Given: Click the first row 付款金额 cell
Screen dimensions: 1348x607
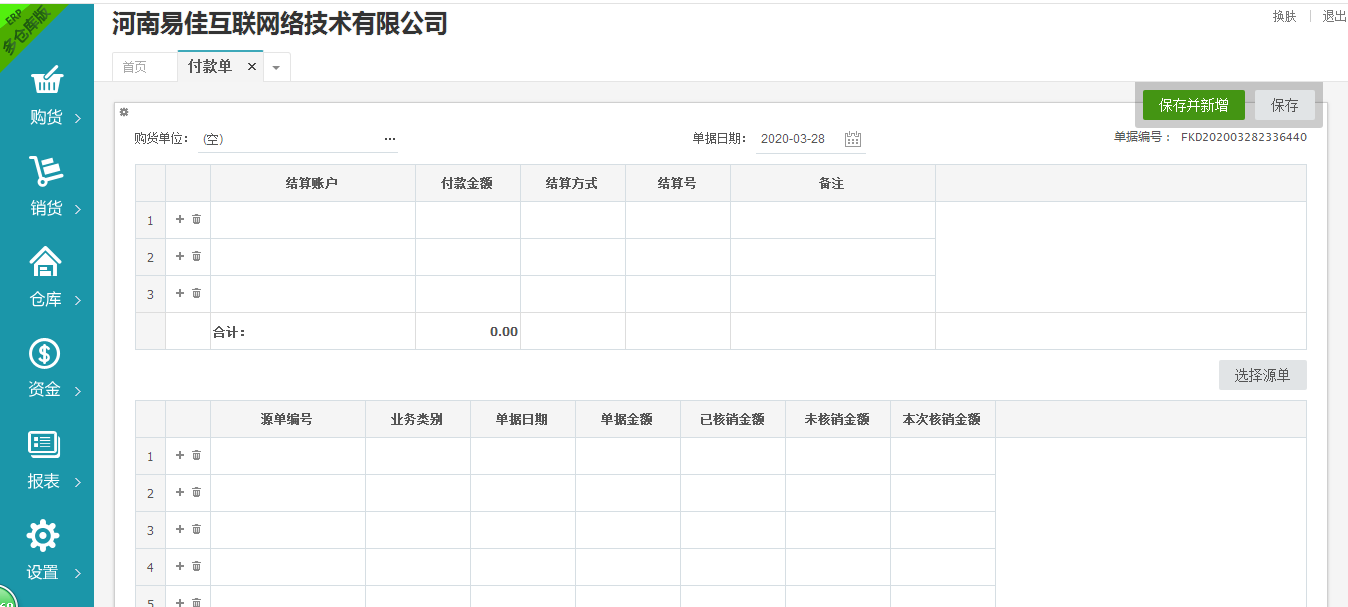Looking at the screenshot, I should click(467, 220).
